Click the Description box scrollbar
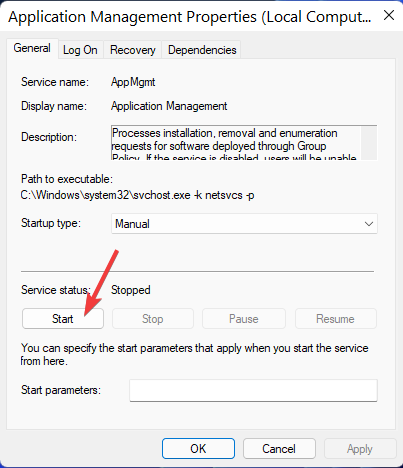 click(369, 143)
